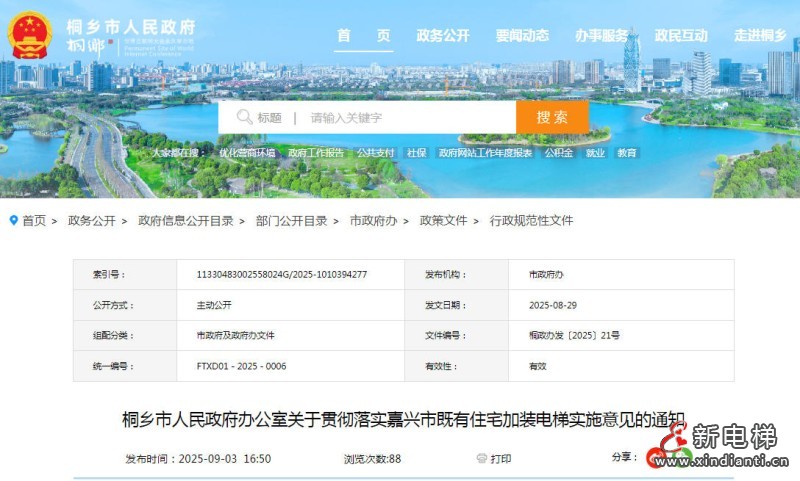The height and width of the screenshot is (481, 800).
Task: Click the magnifier icon in search box
Action: click(x=244, y=117)
